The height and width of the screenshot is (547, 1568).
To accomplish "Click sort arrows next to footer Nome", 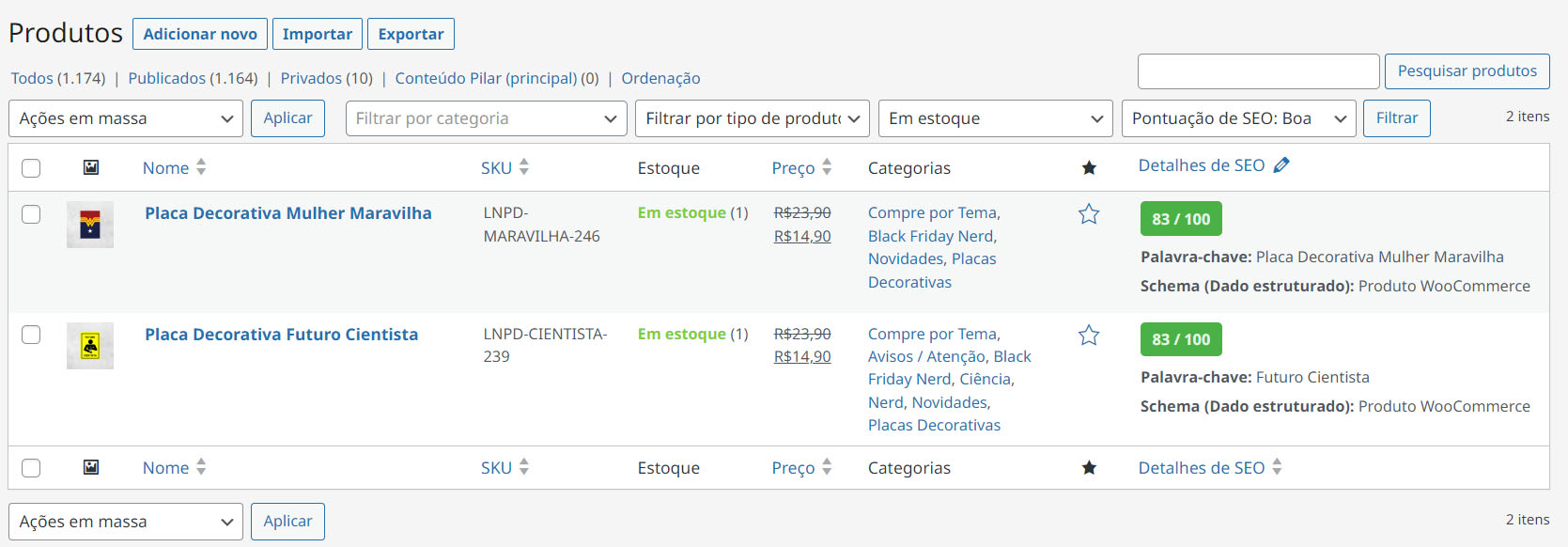I will [201, 467].
